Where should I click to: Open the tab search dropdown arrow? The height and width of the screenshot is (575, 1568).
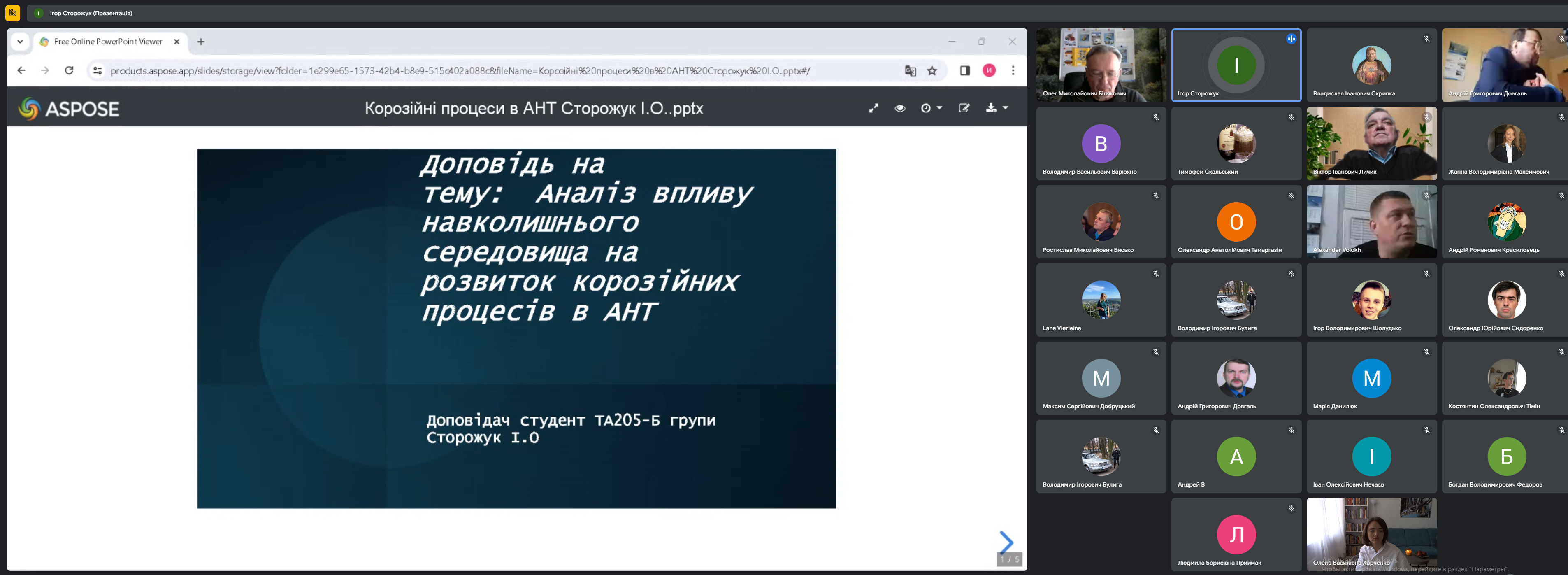(x=20, y=42)
